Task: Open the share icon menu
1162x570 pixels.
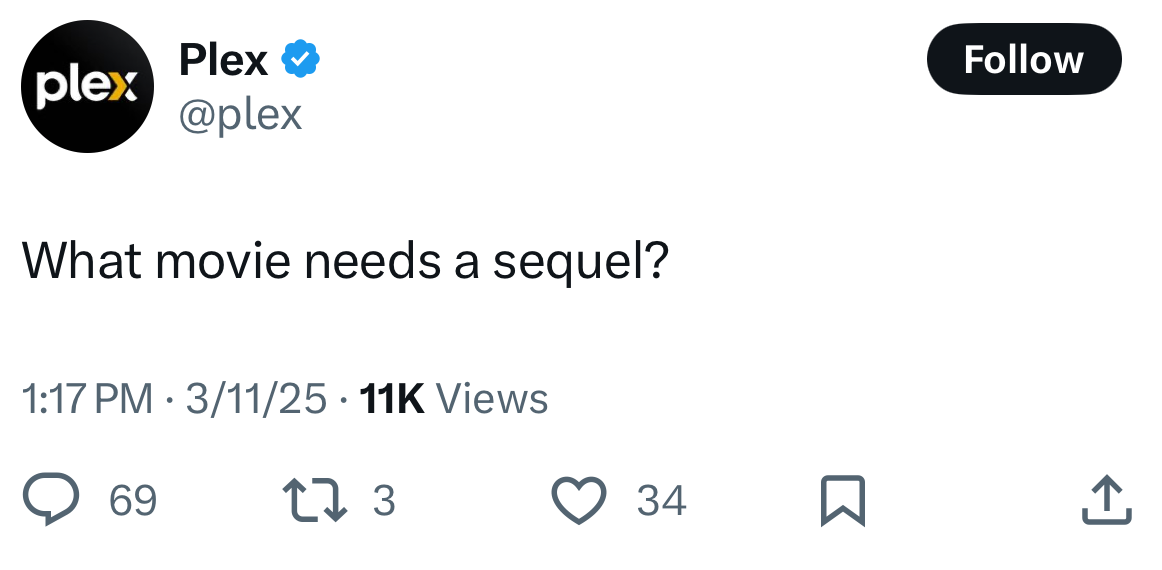Action: click(x=1106, y=500)
